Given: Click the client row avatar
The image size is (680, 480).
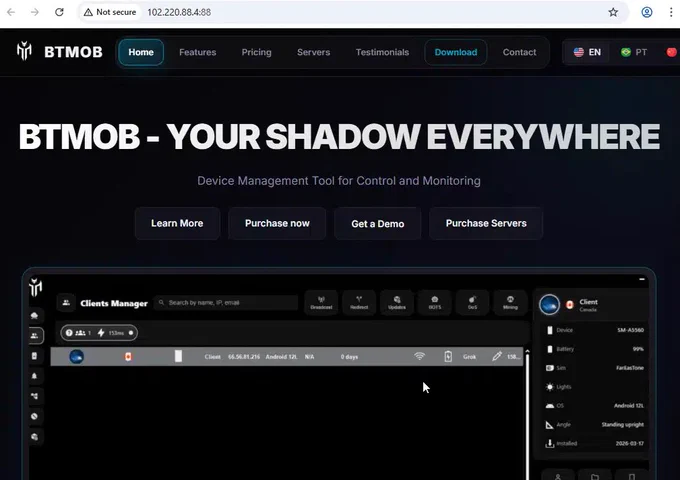Looking at the screenshot, I should [x=76, y=356].
